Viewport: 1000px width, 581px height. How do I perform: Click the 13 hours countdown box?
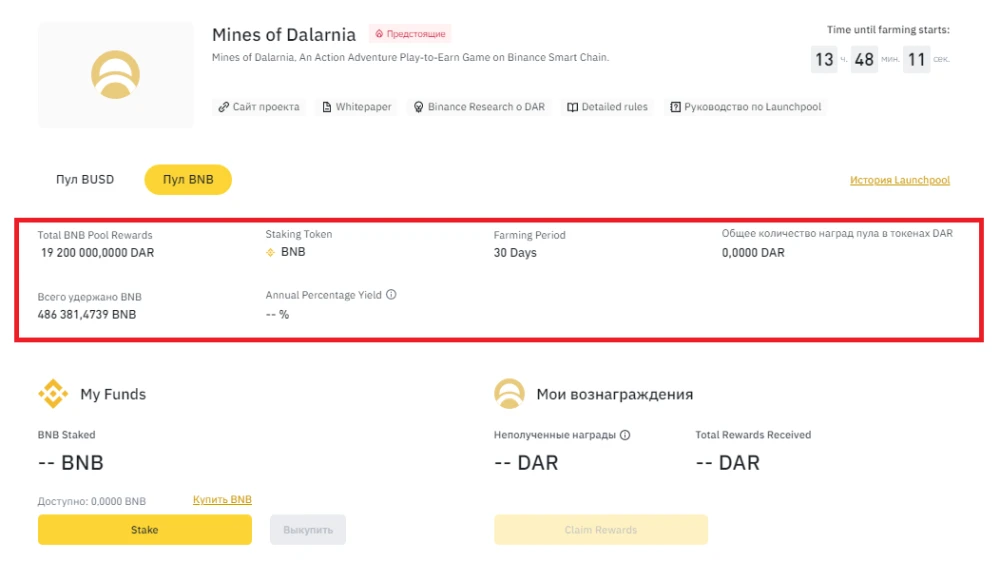[824, 59]
